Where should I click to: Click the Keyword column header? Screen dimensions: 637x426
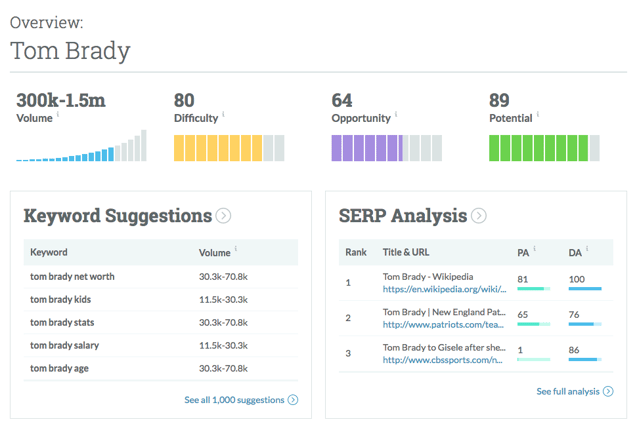pos(49,252)
